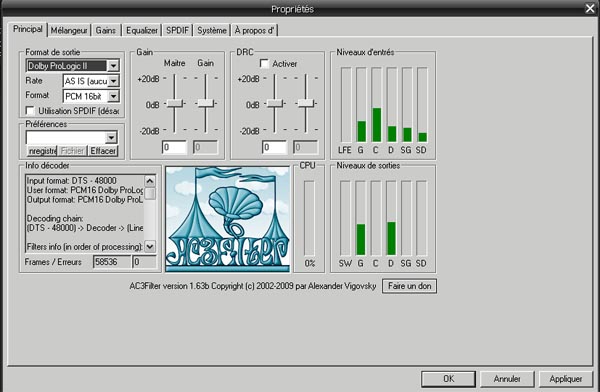
Task: Click scroll up arrow in Info décoder
Action: pyautogui.click(x=150, y=181)
